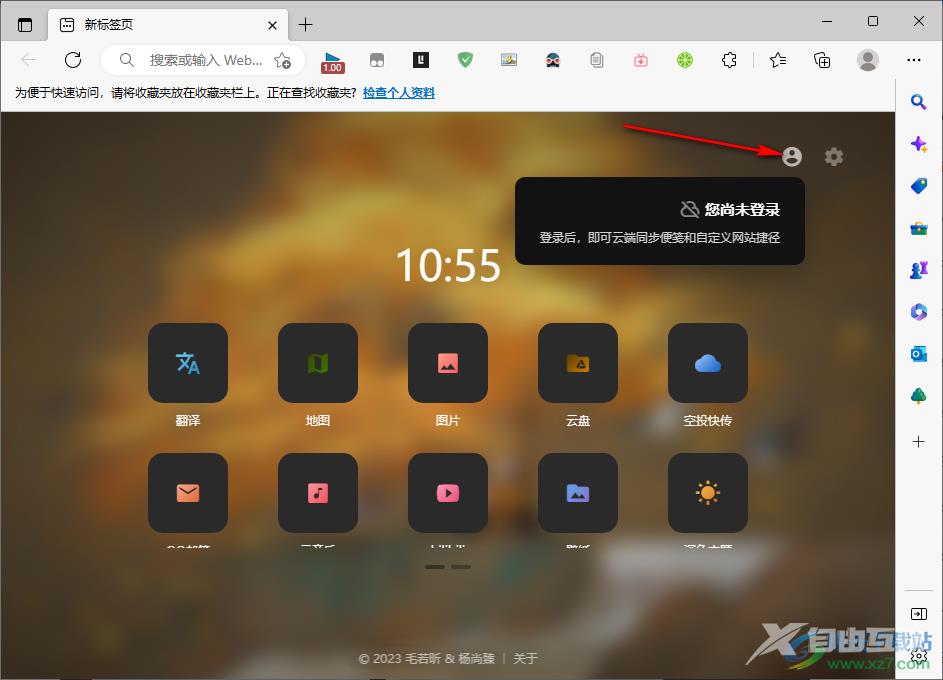Open browser settings via the account avatar icon
Image resolution: width=943 pixels, height=680 pixels.
868,60
